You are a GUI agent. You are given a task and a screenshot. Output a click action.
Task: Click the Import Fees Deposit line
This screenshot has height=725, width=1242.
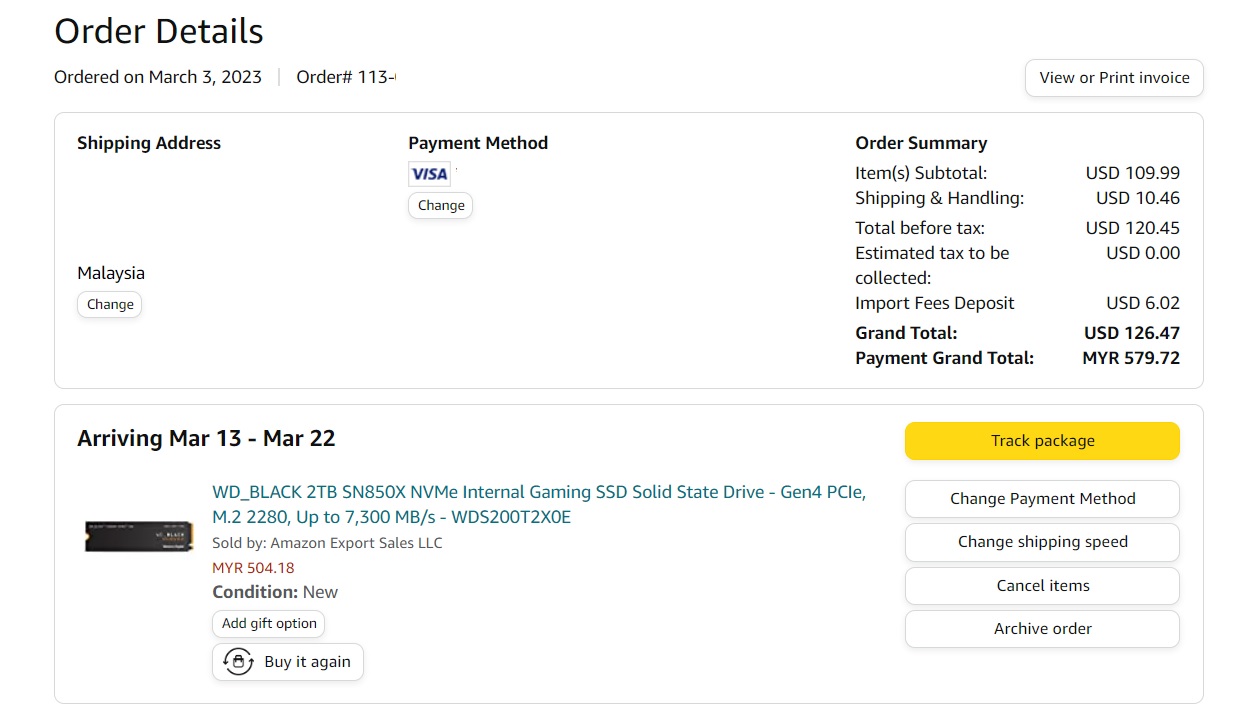coord(1017,303)
